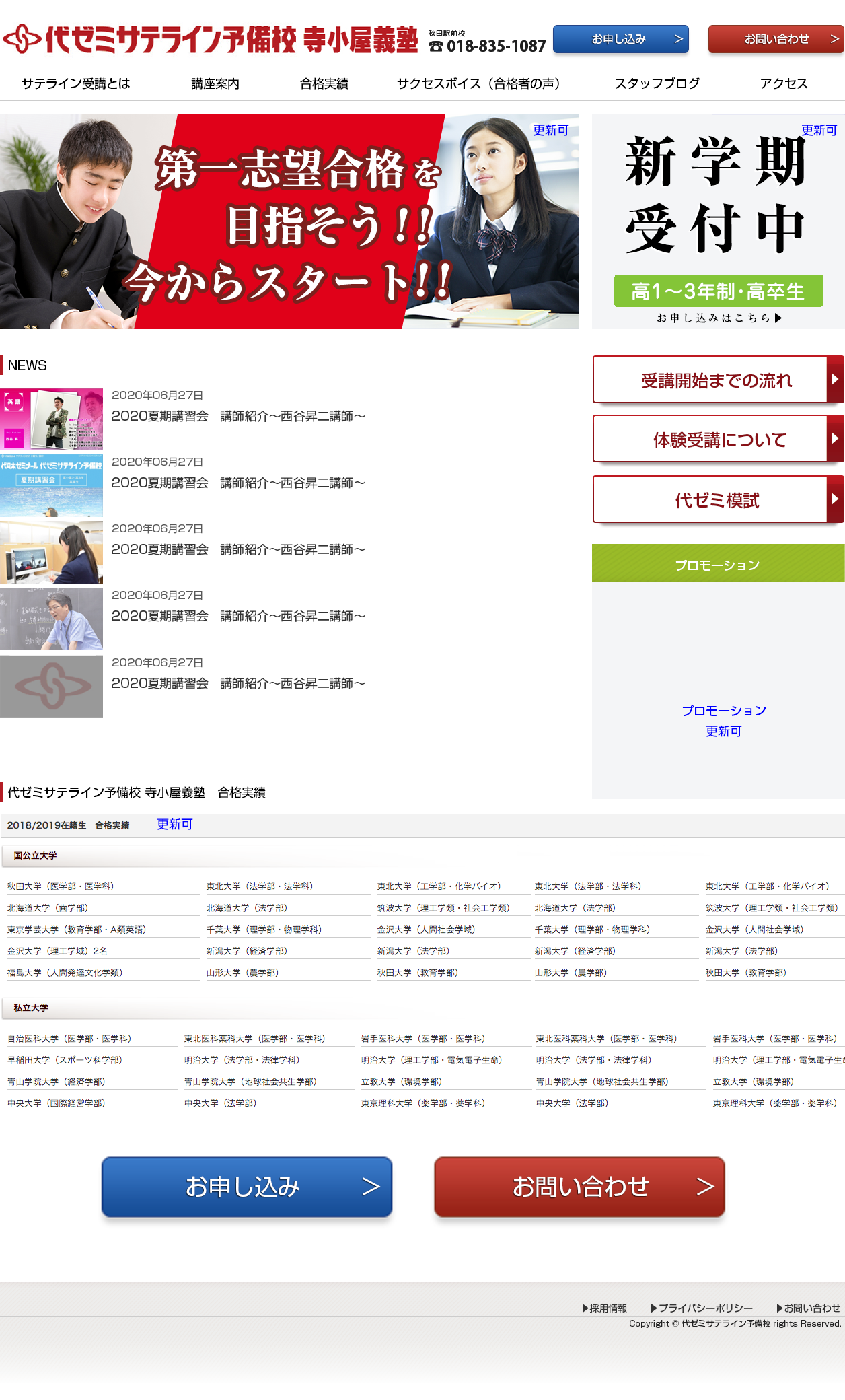Click the 第一志望合格を目指そう hero banner
The width and height of the screenshot is (845, 1400).
[289, 221]
